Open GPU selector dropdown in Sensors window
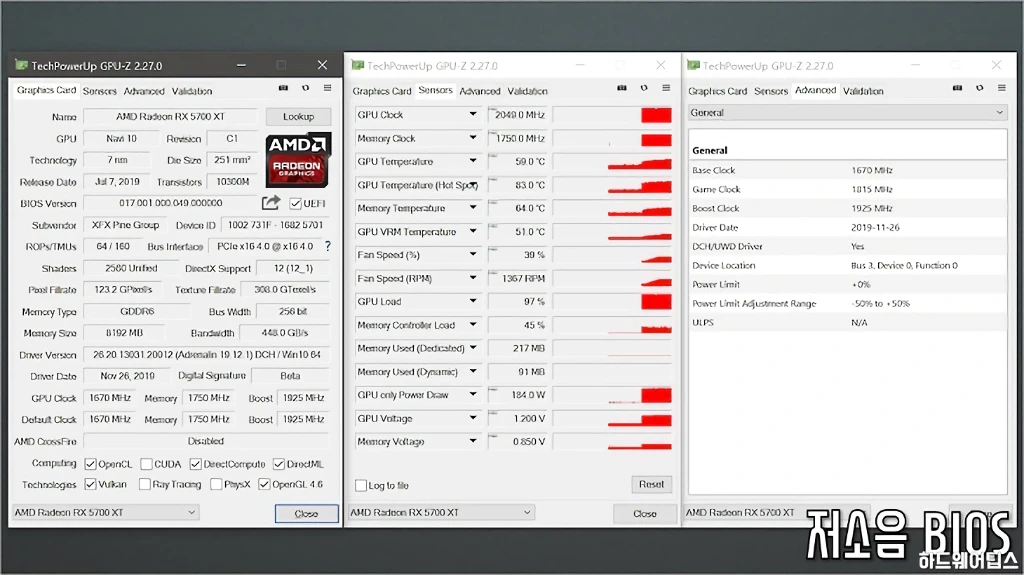The width and height of the screenshot is (1024, 575). [x=441, y=512]
